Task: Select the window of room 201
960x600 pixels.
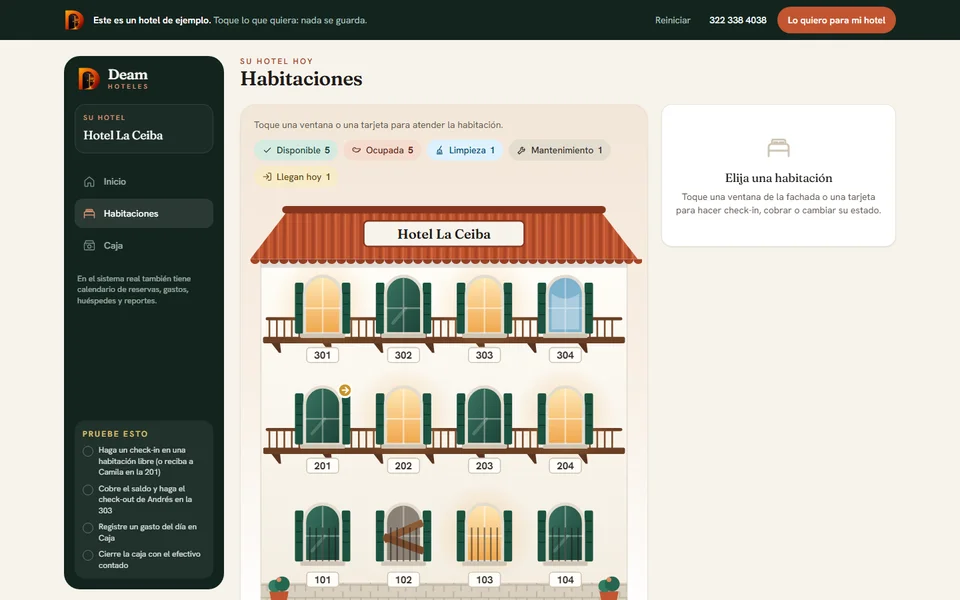Action: click(x=323, y=416)
